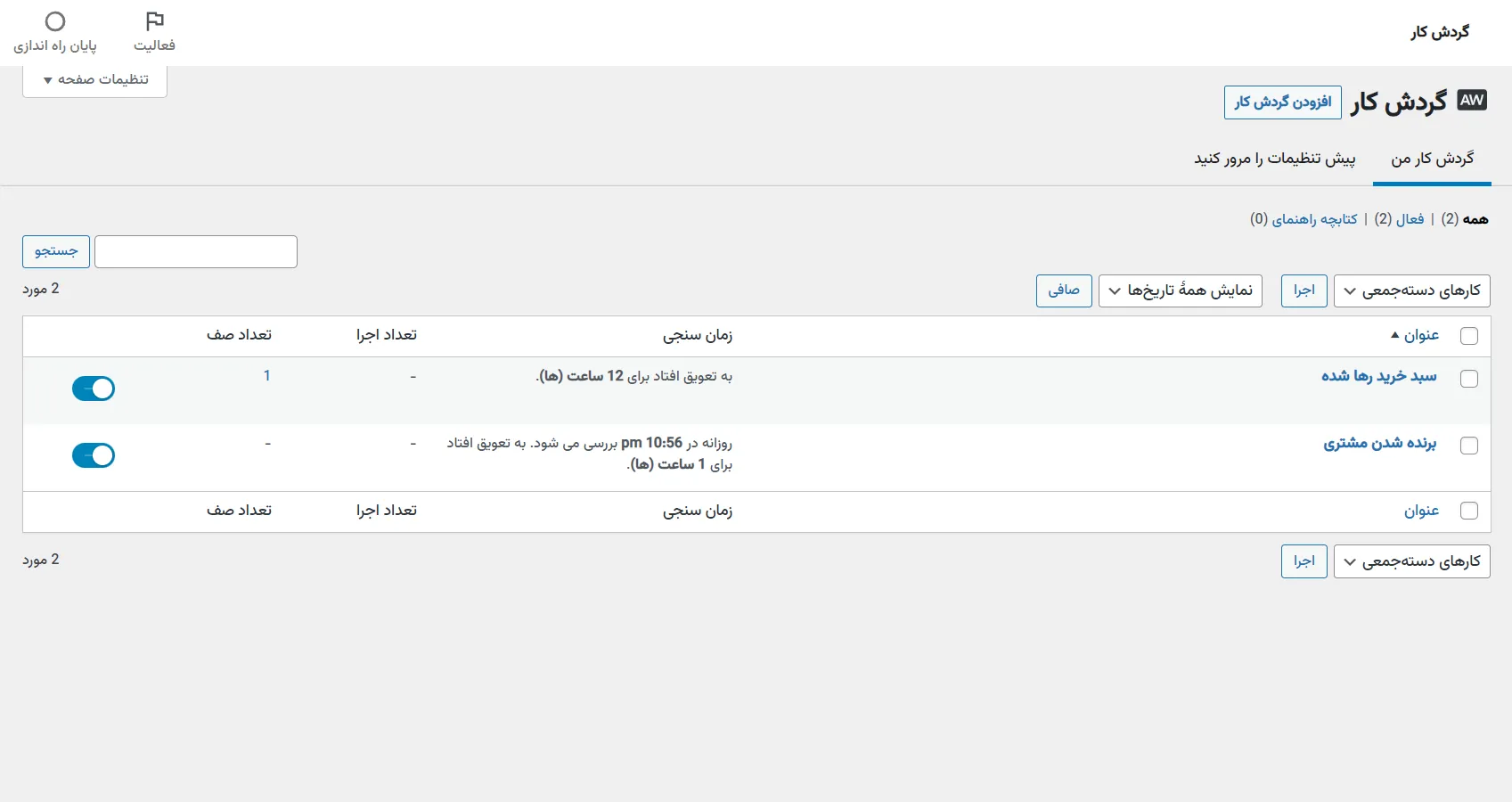Click the روزانه در 10:56 pm timing text

(x=590, y=454)
